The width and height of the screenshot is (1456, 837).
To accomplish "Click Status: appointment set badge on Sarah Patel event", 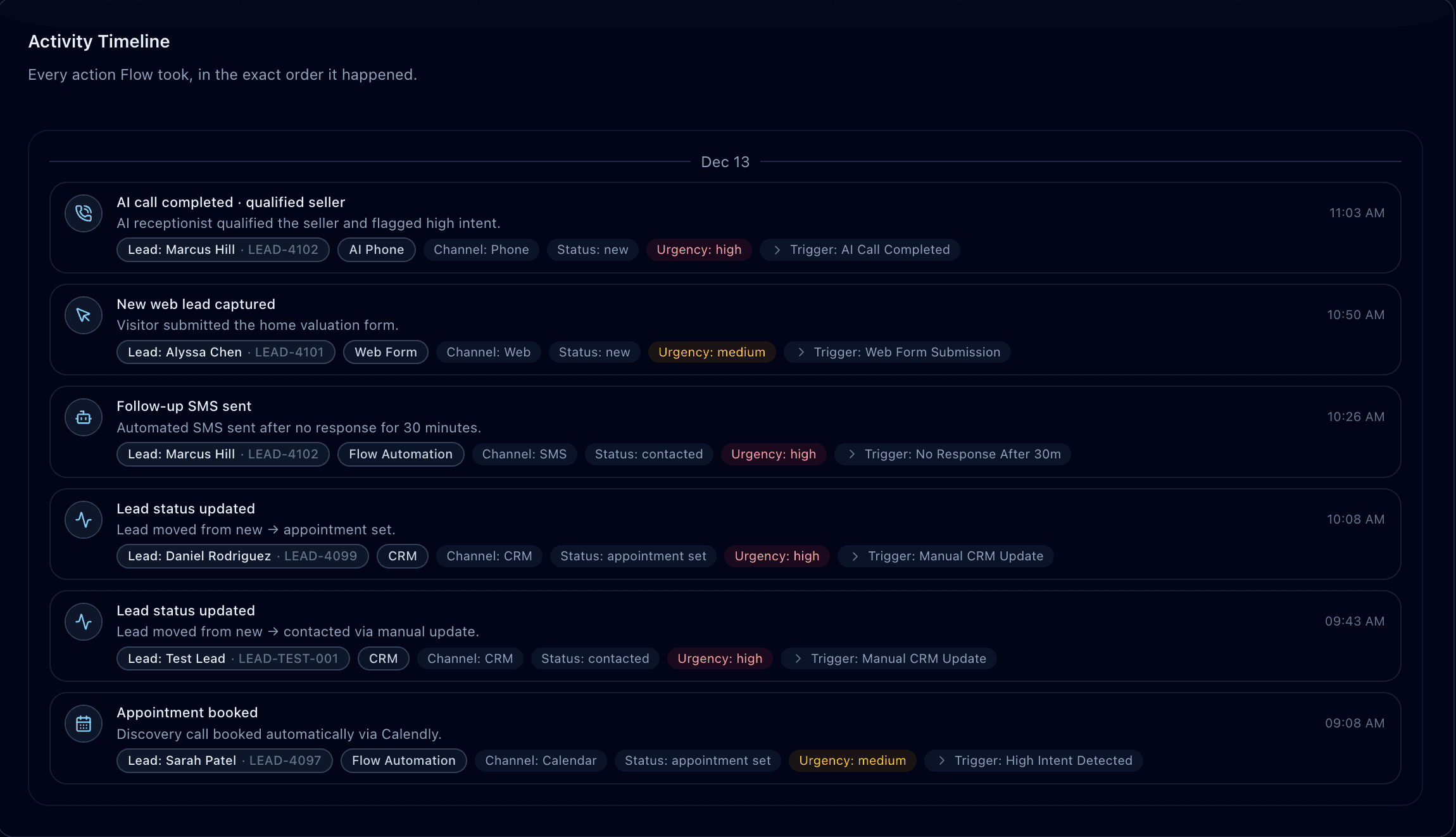I will click(697, 760).
